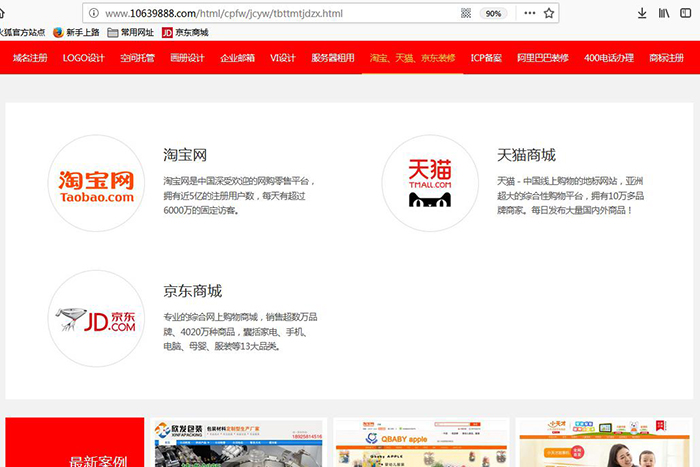
Task: Go to 画册设计 menu item
Action: click(x=188, y=58)
